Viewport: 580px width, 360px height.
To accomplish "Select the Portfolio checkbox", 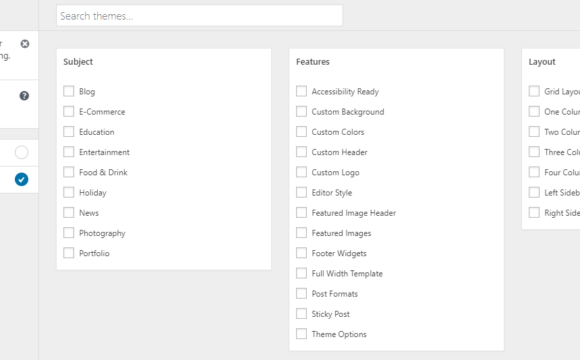I will point(68,253).
